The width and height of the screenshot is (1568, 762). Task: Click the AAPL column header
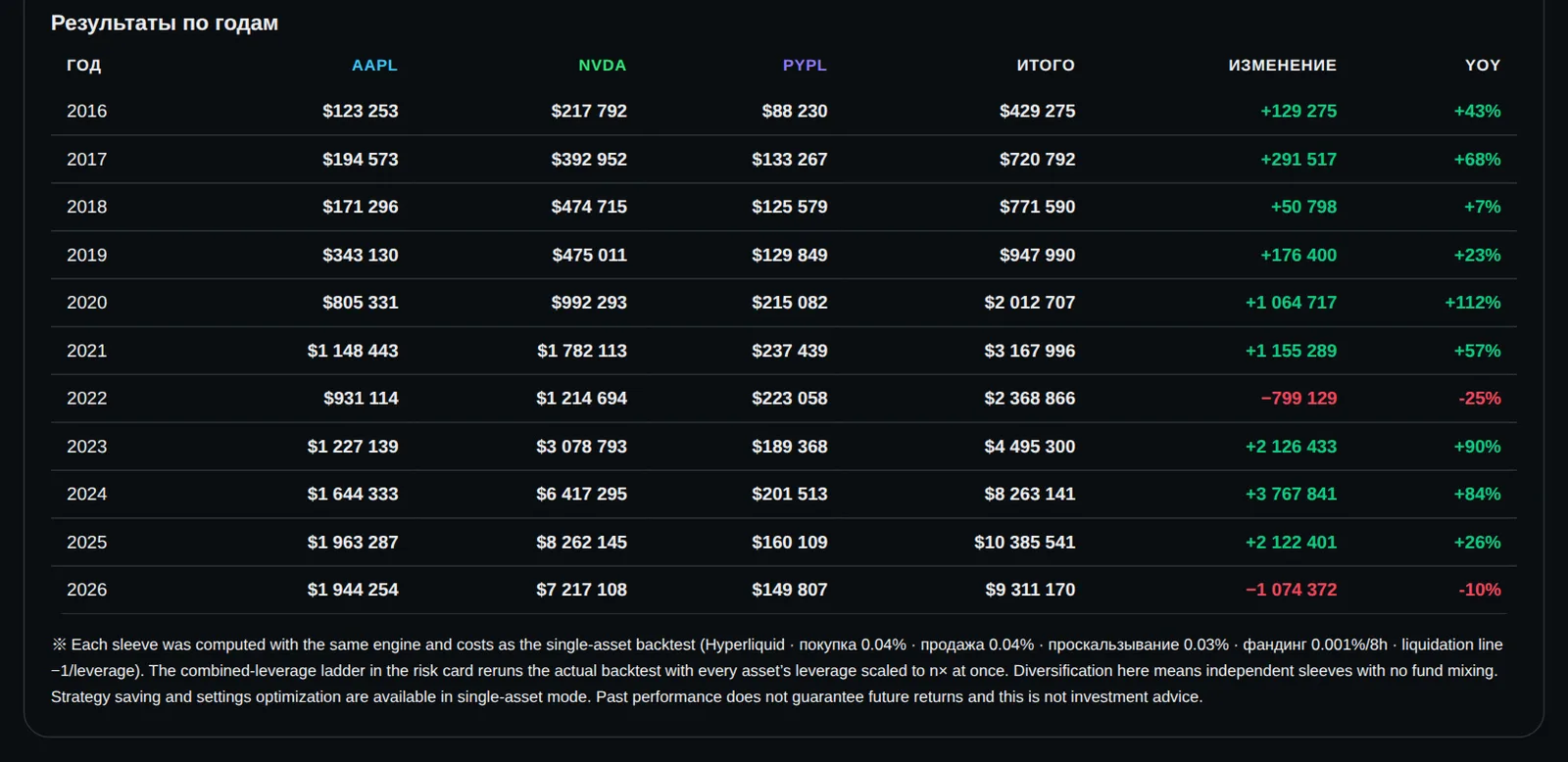coord(374,65)
